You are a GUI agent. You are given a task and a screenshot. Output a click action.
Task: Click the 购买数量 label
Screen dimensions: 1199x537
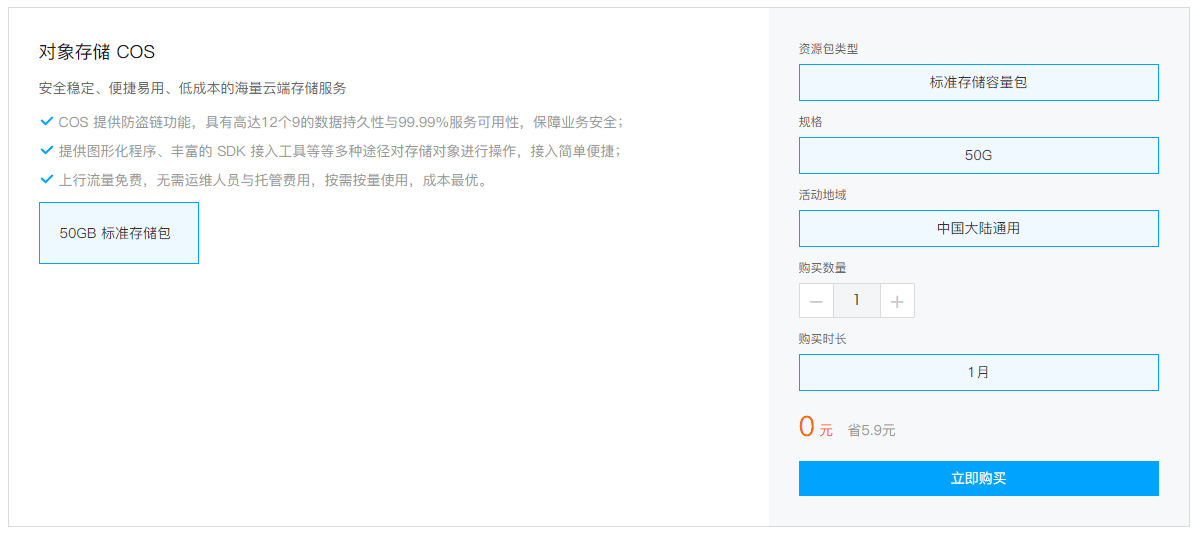(x=822, y=267)
